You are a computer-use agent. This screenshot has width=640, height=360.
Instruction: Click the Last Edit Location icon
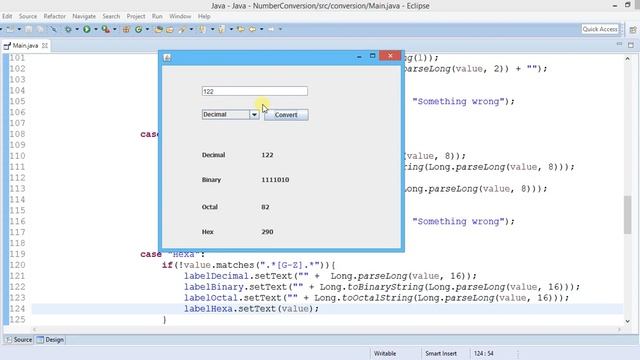(240, 29)
